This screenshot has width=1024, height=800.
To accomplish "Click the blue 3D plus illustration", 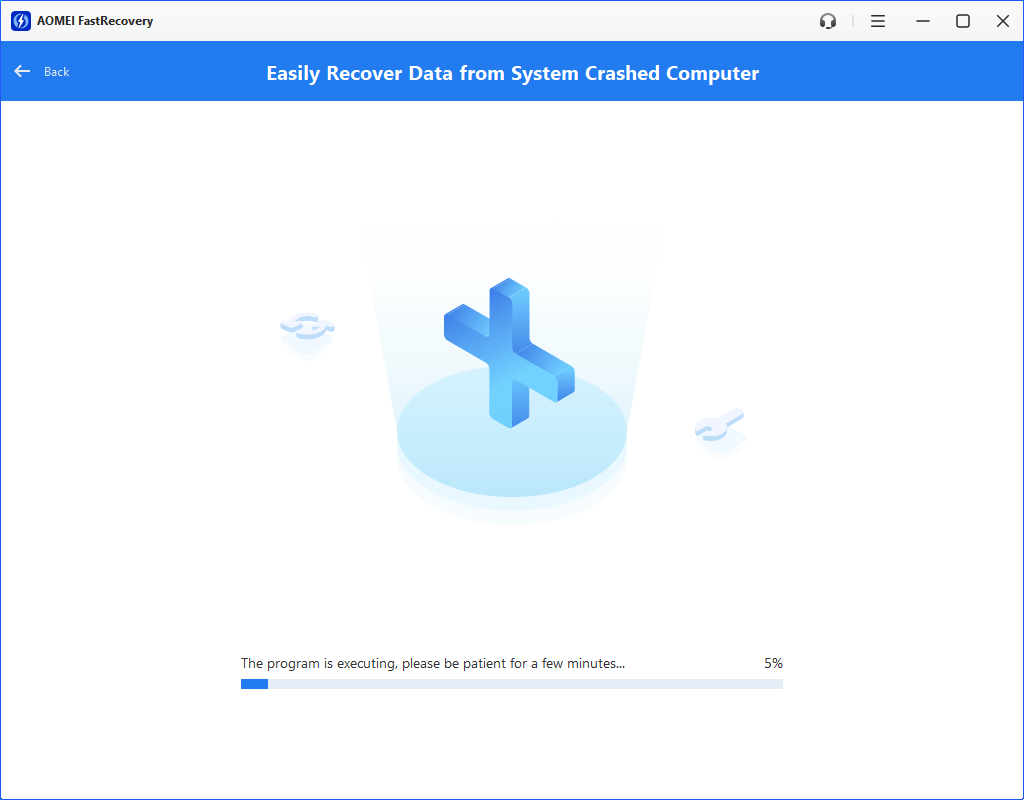I will click(x=509, y=353).
